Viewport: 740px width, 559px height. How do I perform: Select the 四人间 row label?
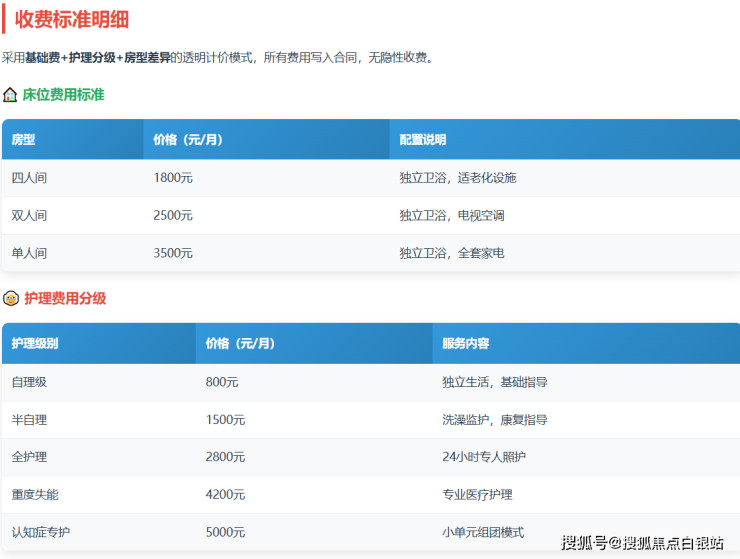pyautogui.click(x=29, y=178)
